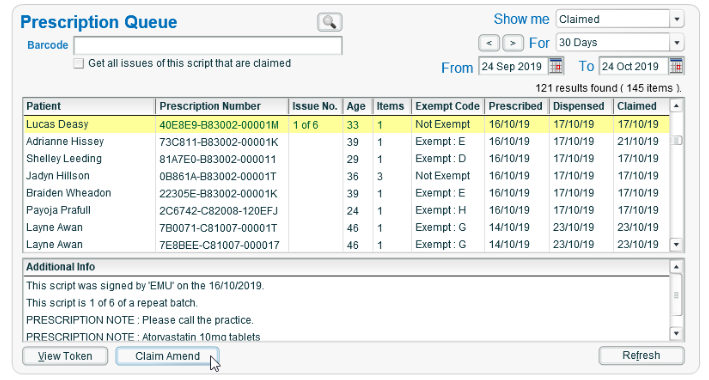Select the Adrianne Hissey row
This screenshot has width=709, height=380.
click(346, 142)
